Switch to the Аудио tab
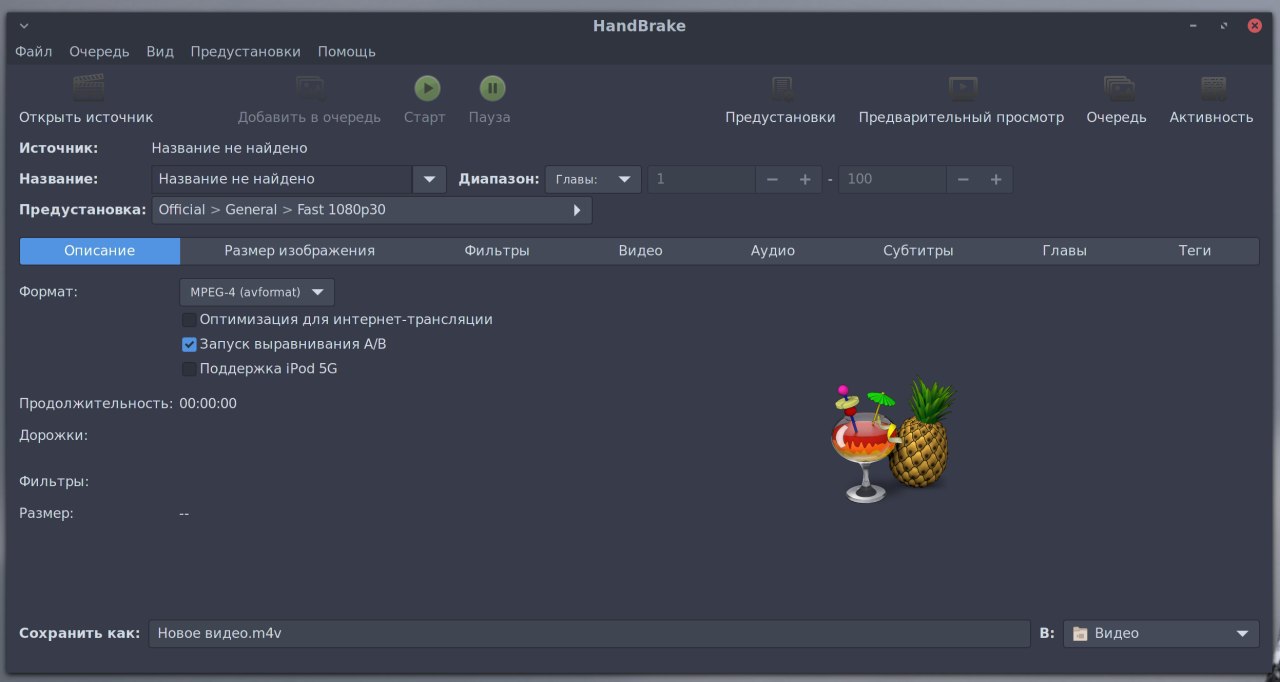Image resolution: width=1280 pixels, height=682 pixels. (x=773, y=251)
